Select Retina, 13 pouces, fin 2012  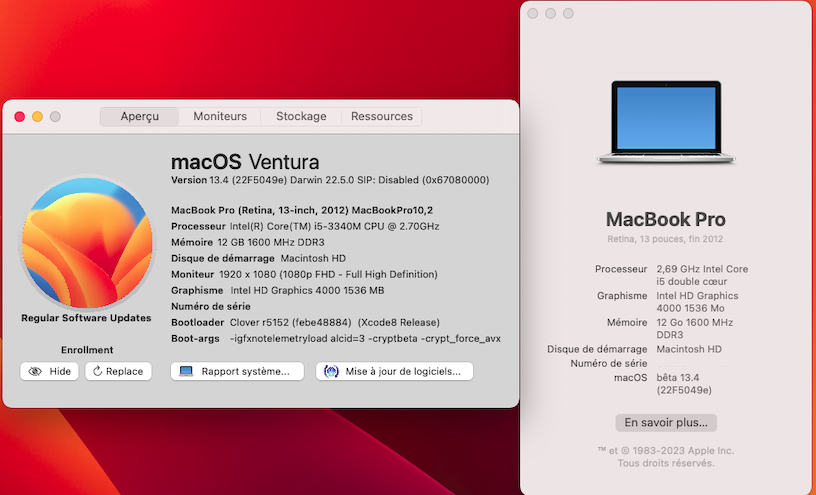click(665, 239)
